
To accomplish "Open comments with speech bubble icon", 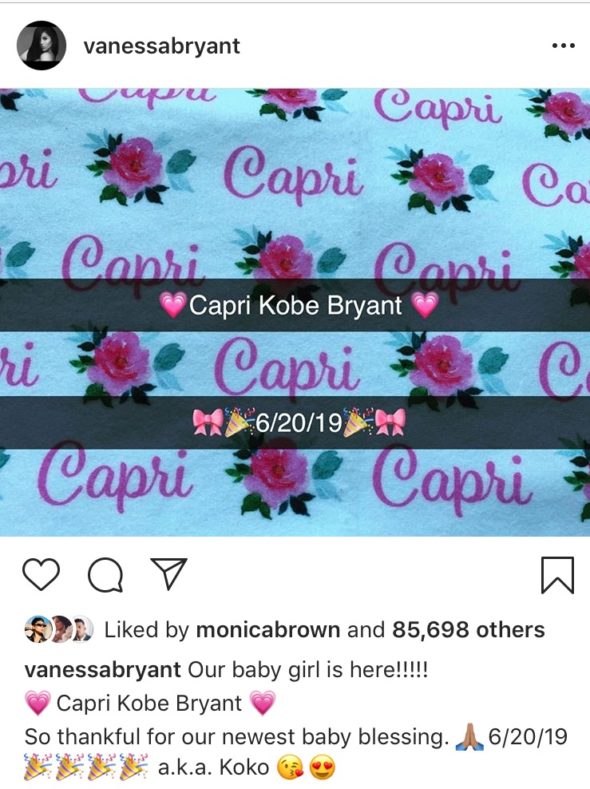I will click(105, 576).
